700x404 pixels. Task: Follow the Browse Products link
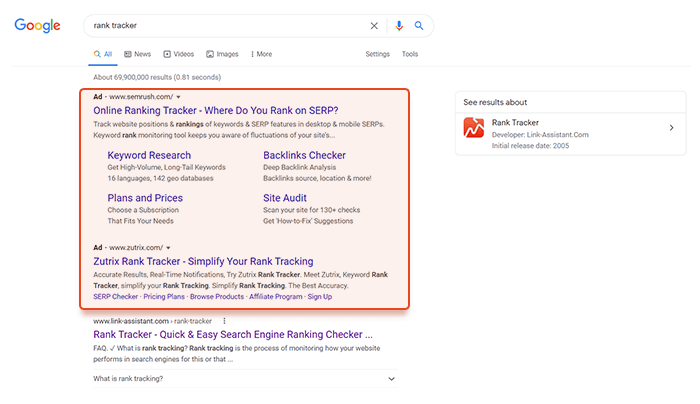pos(217,296)
